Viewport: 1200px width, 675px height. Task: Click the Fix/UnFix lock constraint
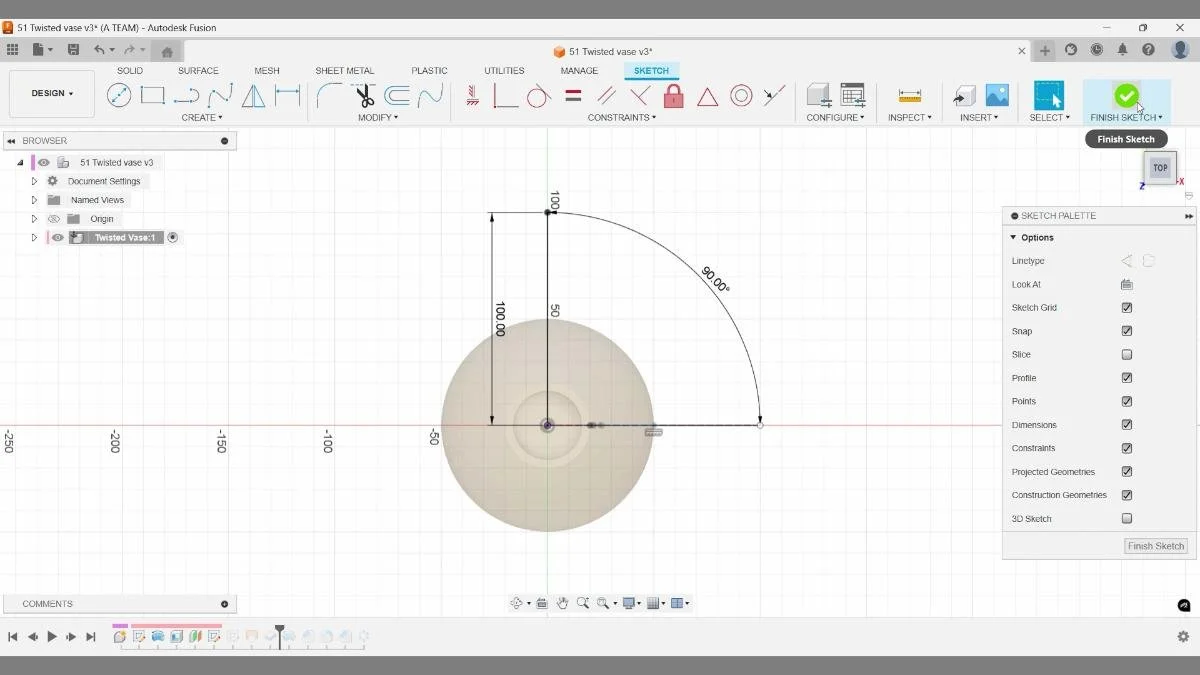(673, 94)
